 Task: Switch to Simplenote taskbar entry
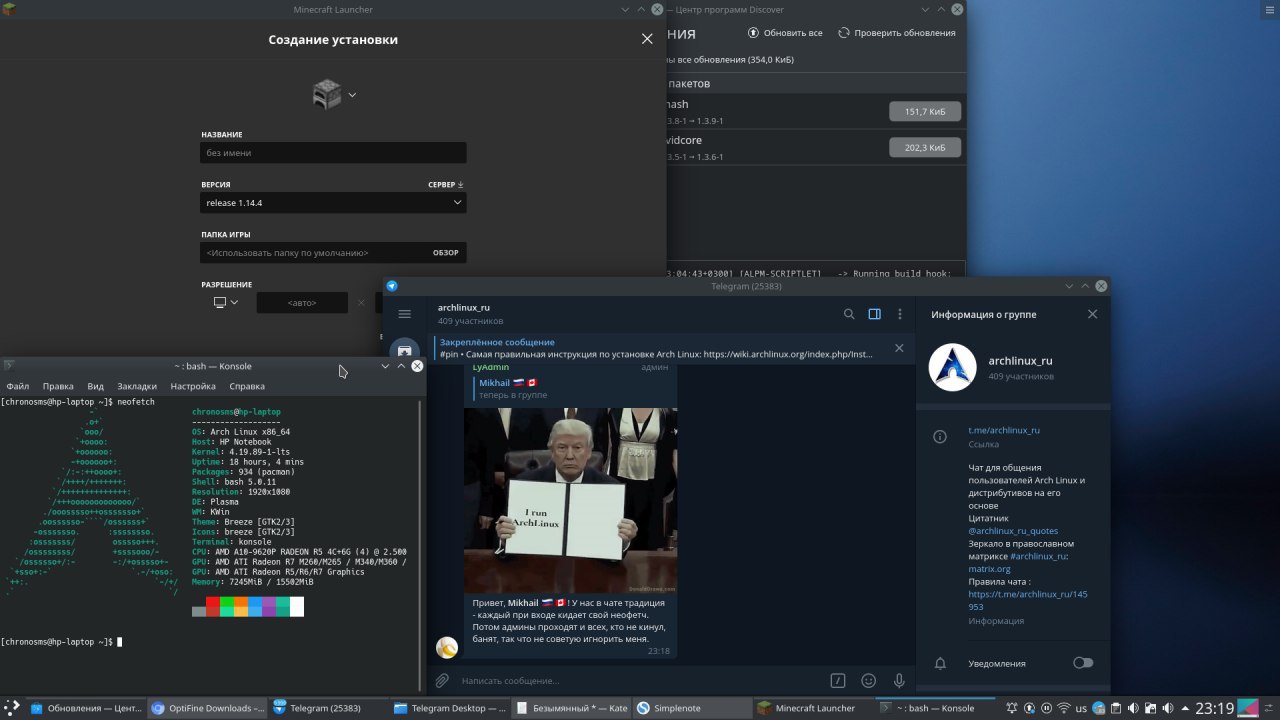tap(692, 708)
